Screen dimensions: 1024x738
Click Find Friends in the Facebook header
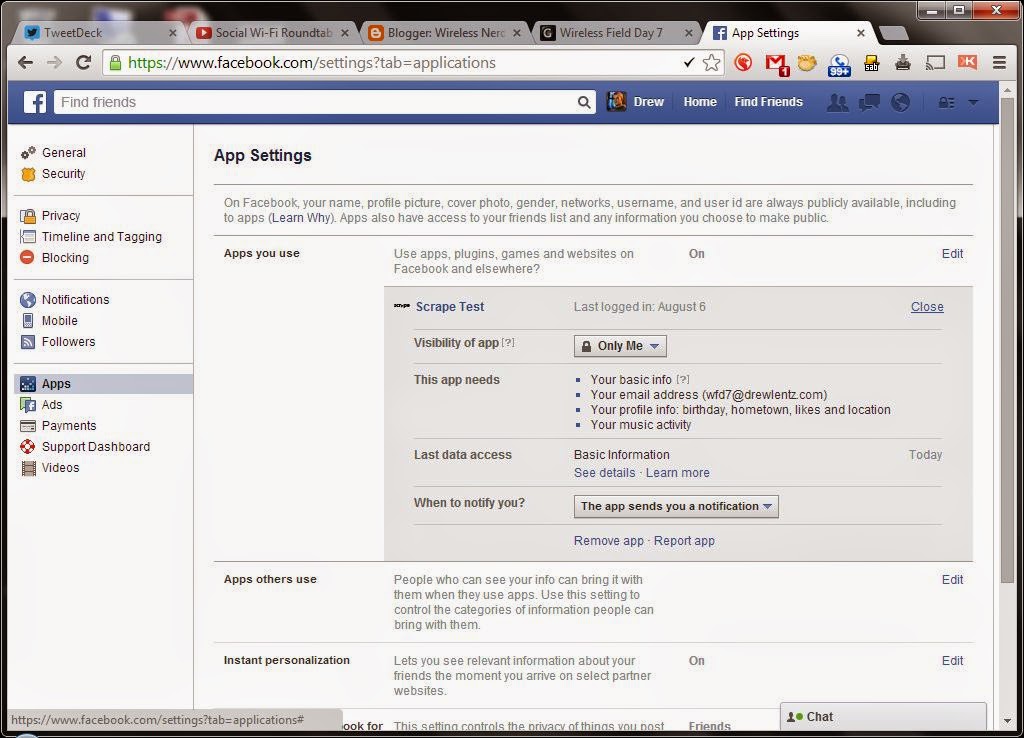768,102
